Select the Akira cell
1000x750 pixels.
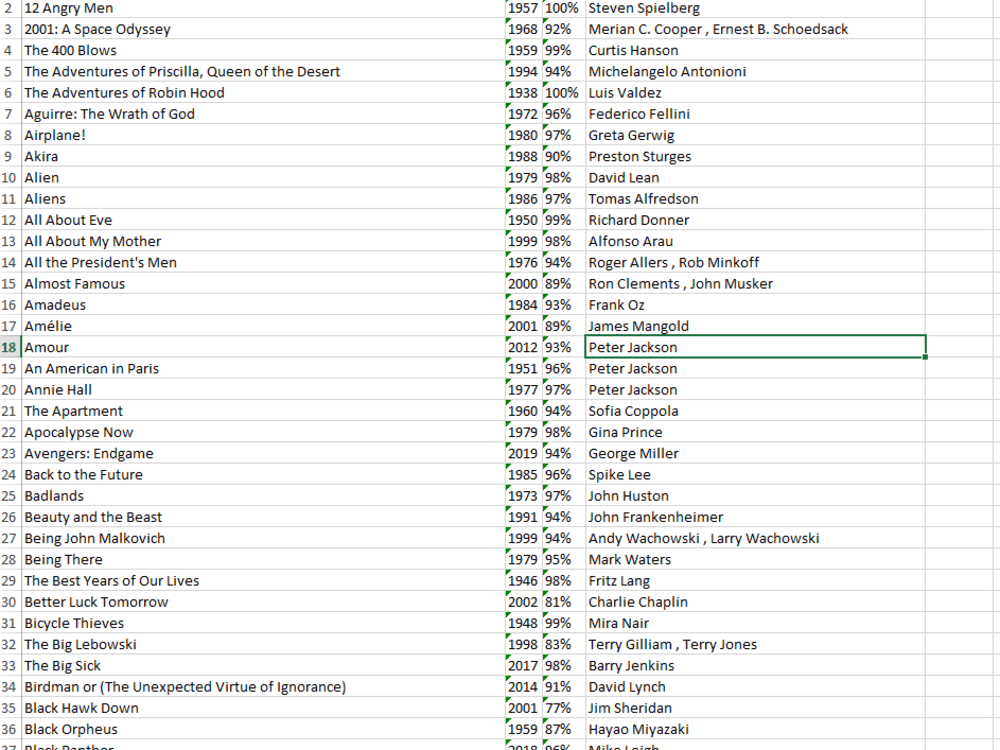pyautogui.click(x=263, y=156)
